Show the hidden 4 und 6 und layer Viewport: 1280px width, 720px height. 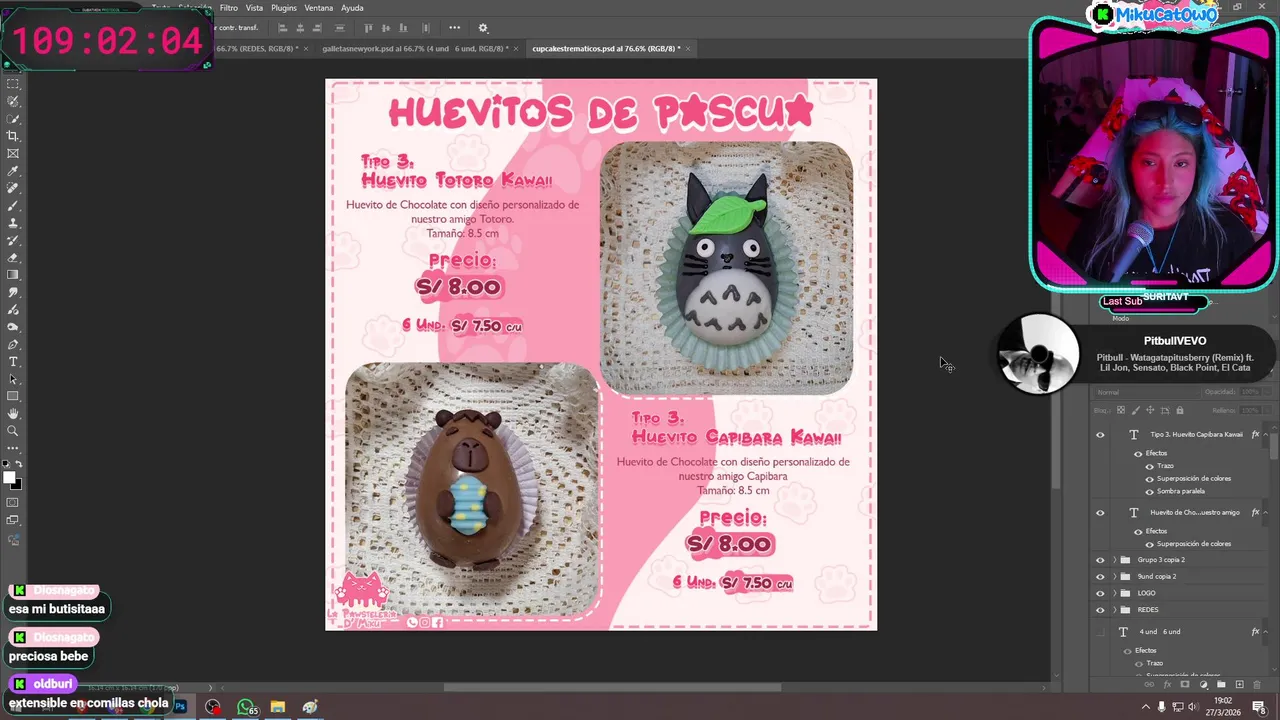point(1101,632)
